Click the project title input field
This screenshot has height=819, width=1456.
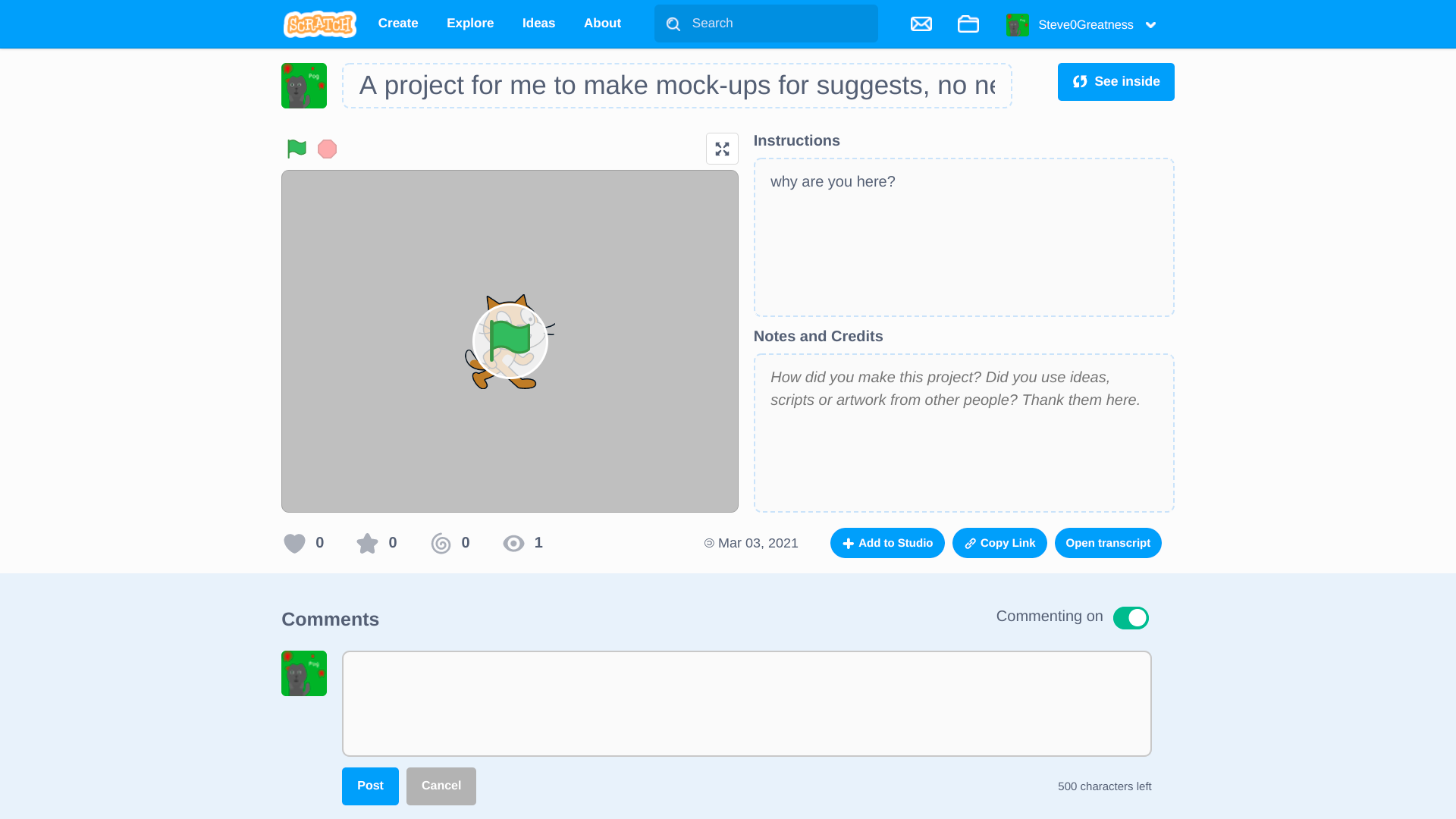point(675,85)
